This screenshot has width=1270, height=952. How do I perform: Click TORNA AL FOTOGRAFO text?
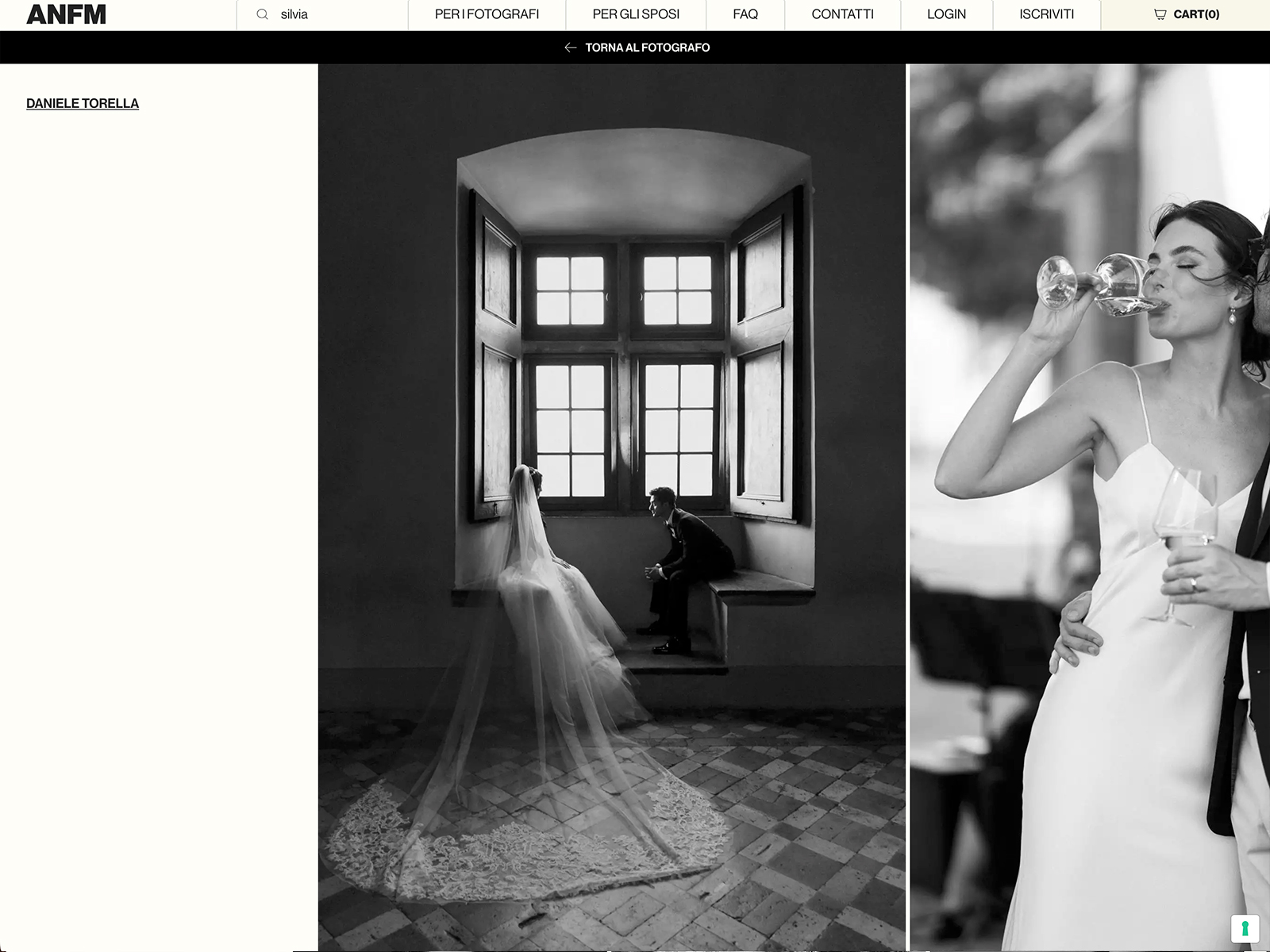(647, 48)
